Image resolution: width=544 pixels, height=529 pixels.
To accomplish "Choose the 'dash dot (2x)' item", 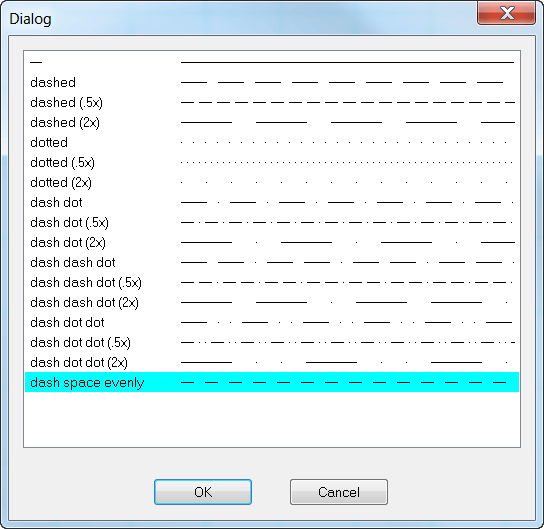I will [x=272, y=242].
